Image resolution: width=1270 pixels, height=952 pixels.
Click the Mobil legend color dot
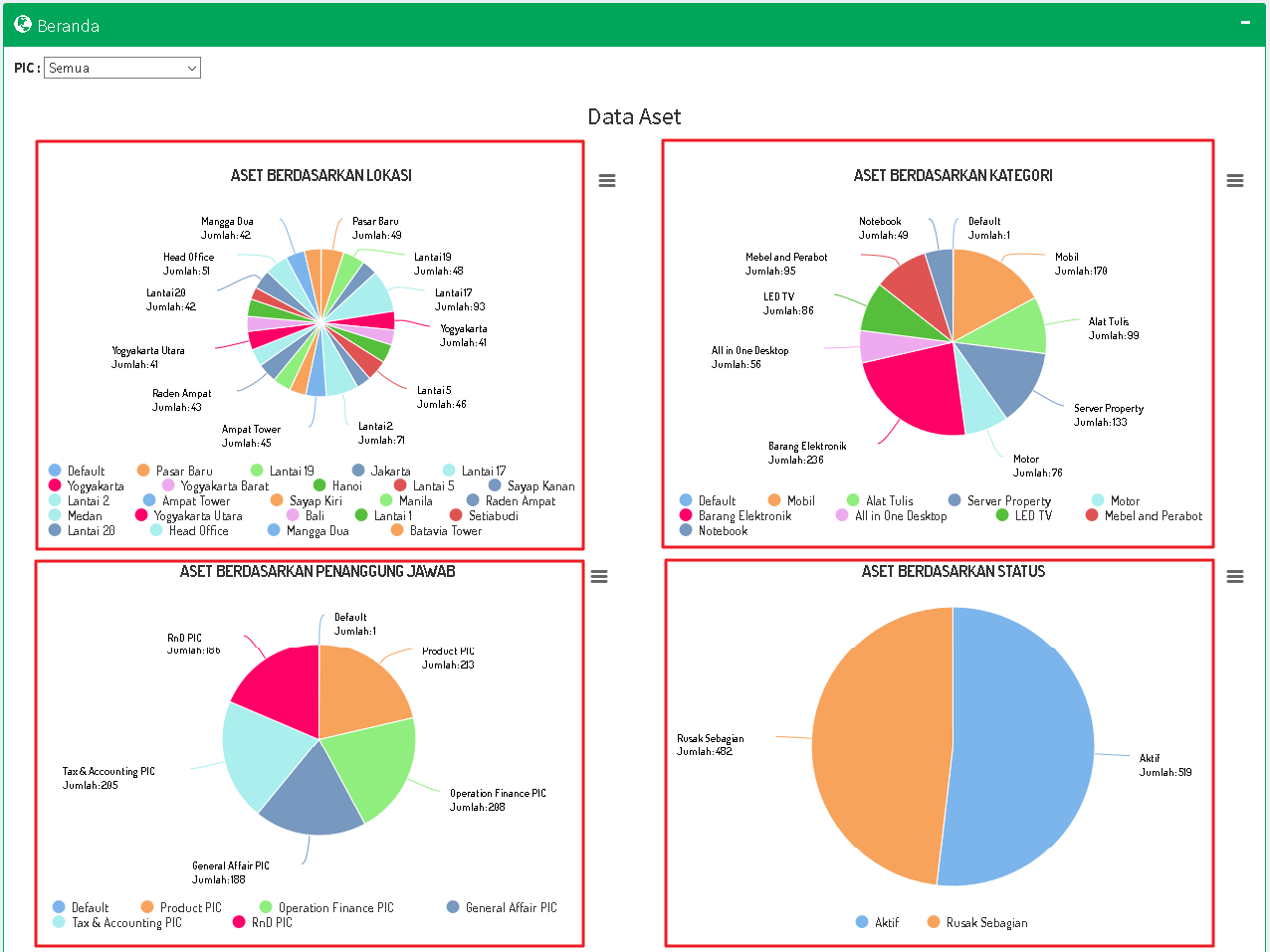point(774,500)
